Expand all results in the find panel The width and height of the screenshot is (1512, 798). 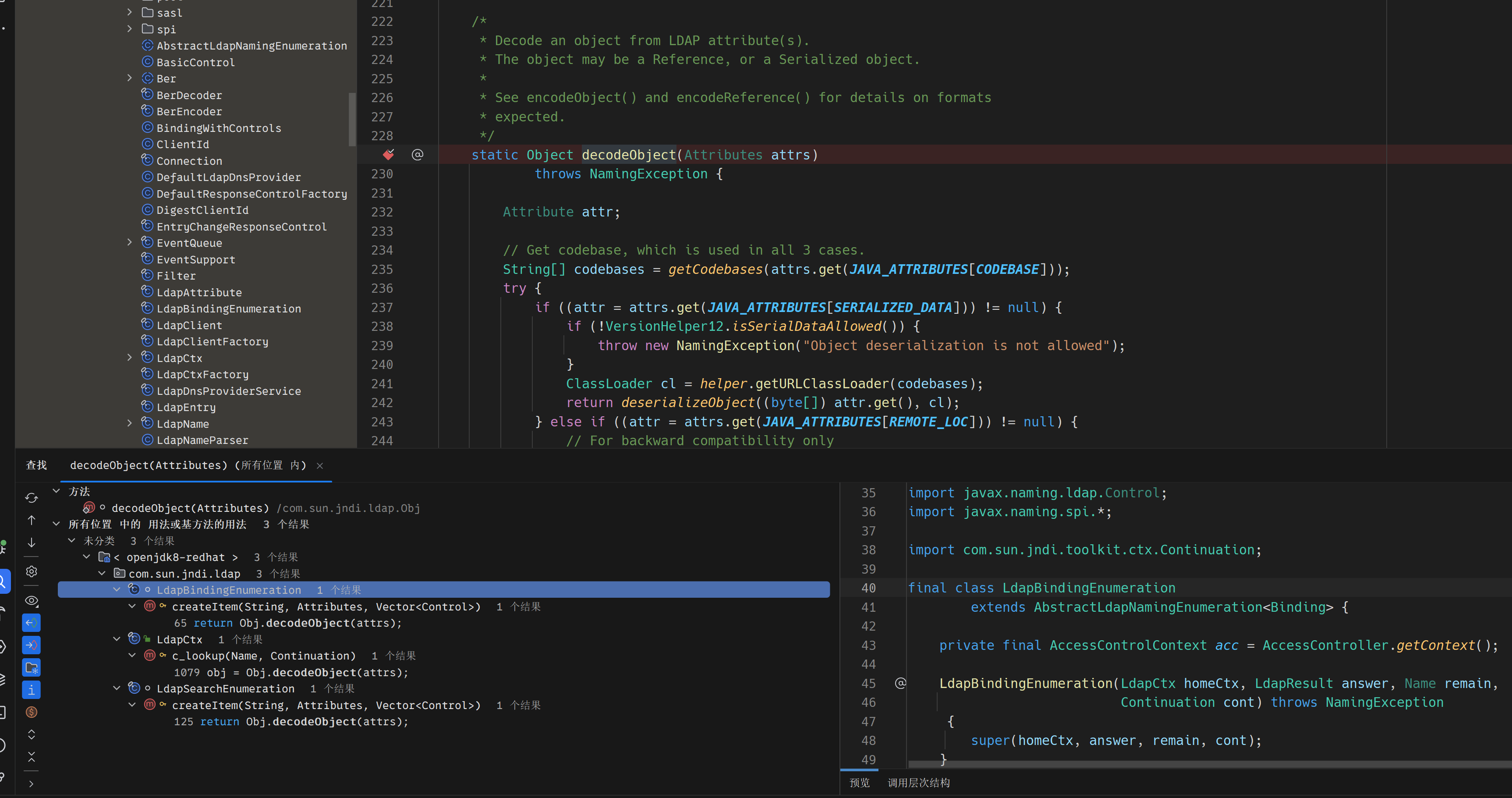(x=32, y=734)
